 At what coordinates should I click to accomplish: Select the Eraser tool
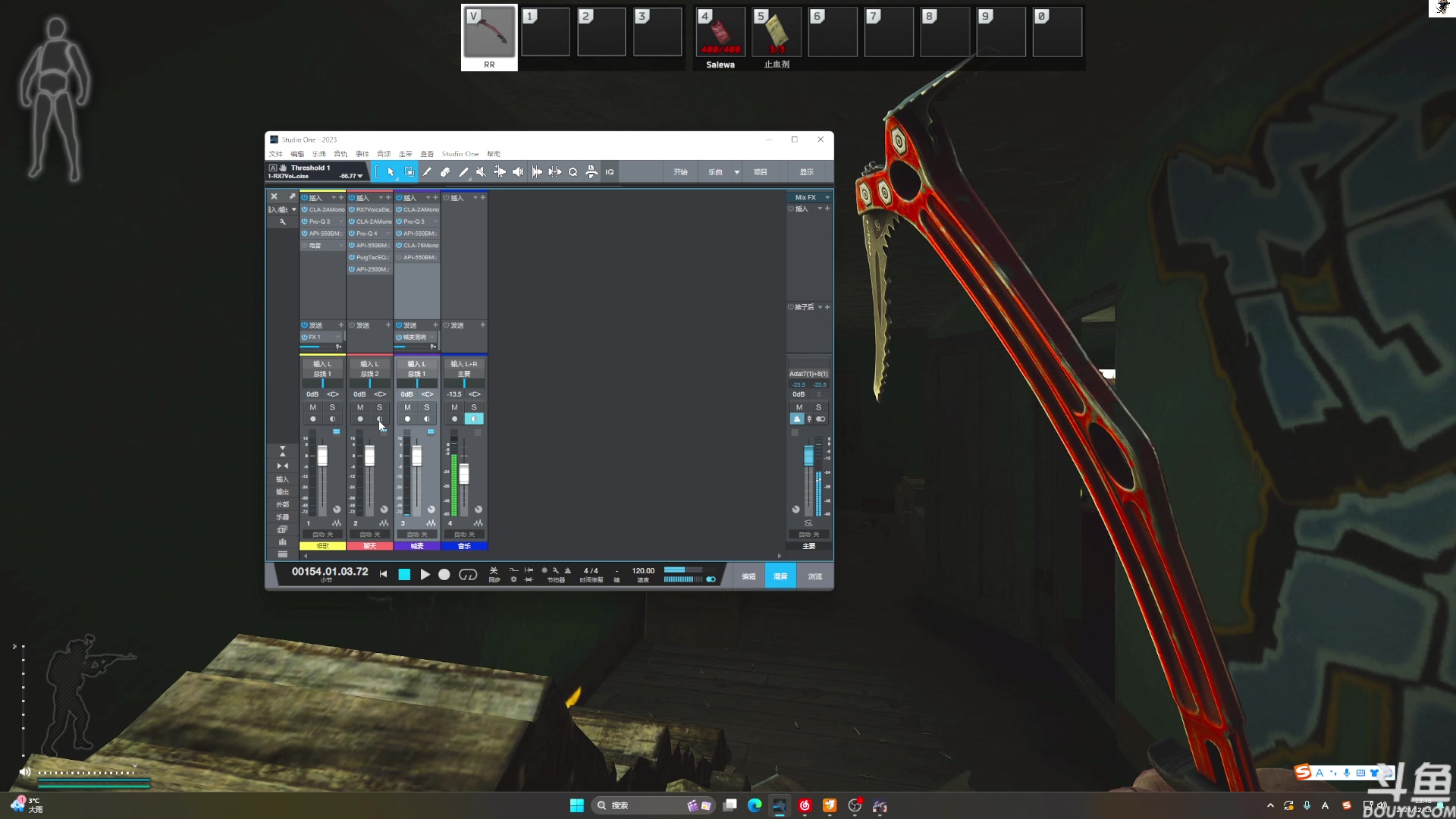click(445, 172)
